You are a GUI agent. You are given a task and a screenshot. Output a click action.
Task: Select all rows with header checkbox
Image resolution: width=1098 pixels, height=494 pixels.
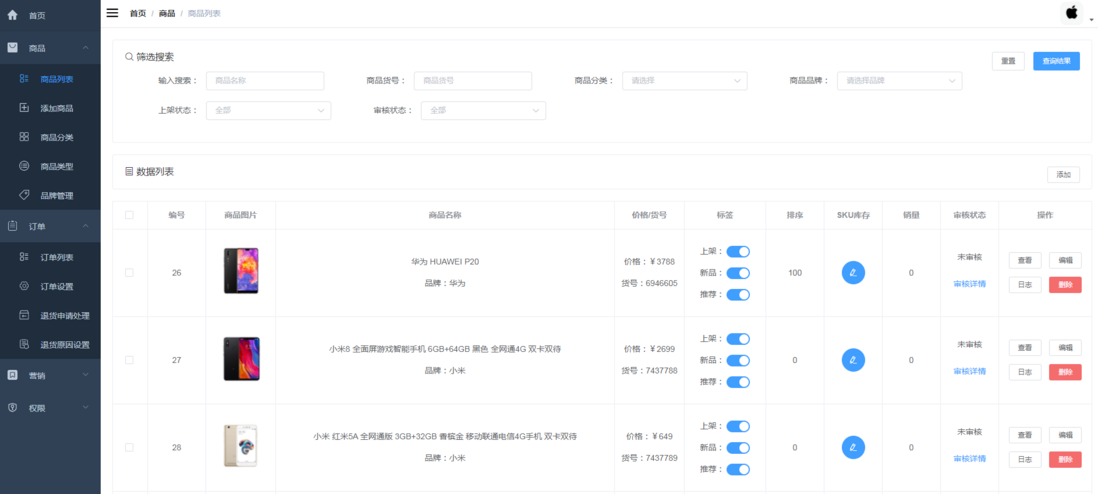(x=129, y=215)
